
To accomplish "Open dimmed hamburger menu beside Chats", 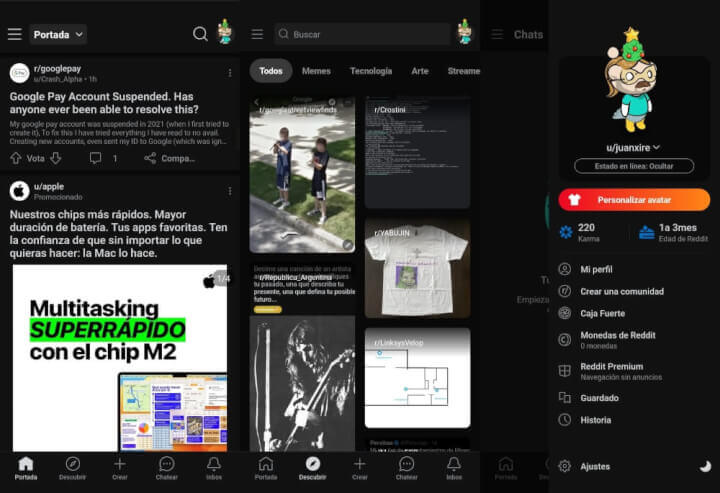I will point(497,34).
